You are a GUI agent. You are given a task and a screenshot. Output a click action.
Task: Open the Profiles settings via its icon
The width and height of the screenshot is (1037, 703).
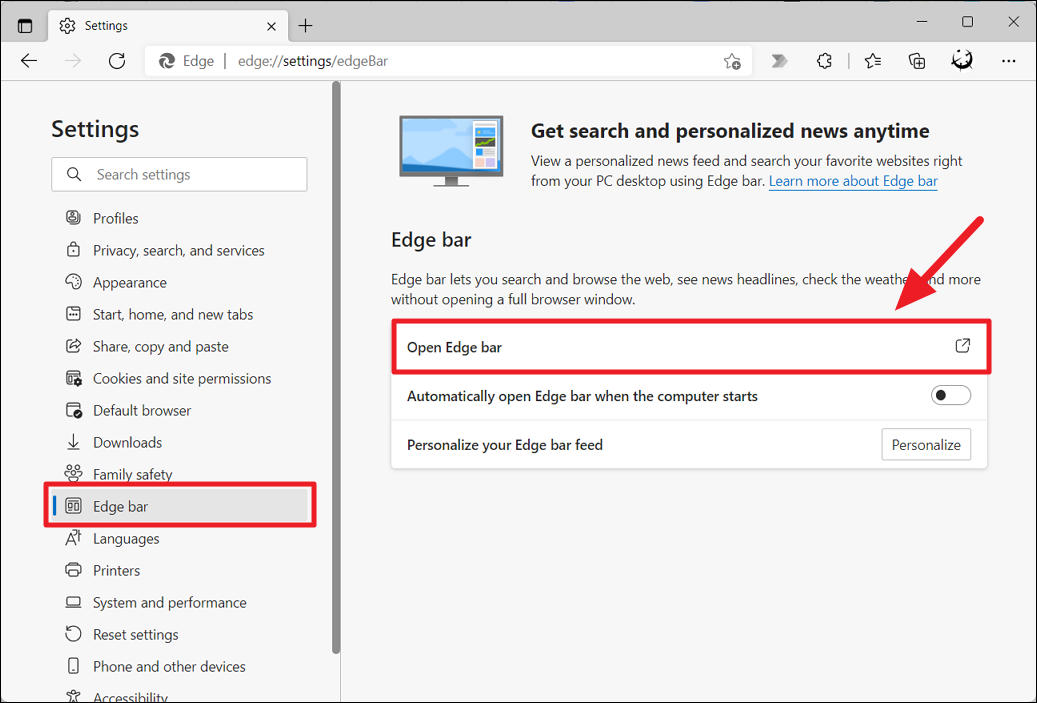tap(72, 218)
